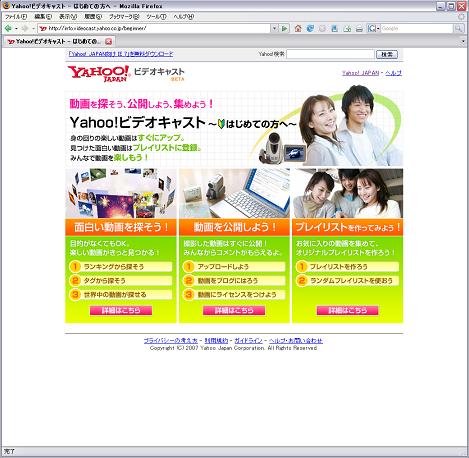The image size is (469, 458).
Task: Open the ツール(T) menu
Action: (x=156, y=17)
